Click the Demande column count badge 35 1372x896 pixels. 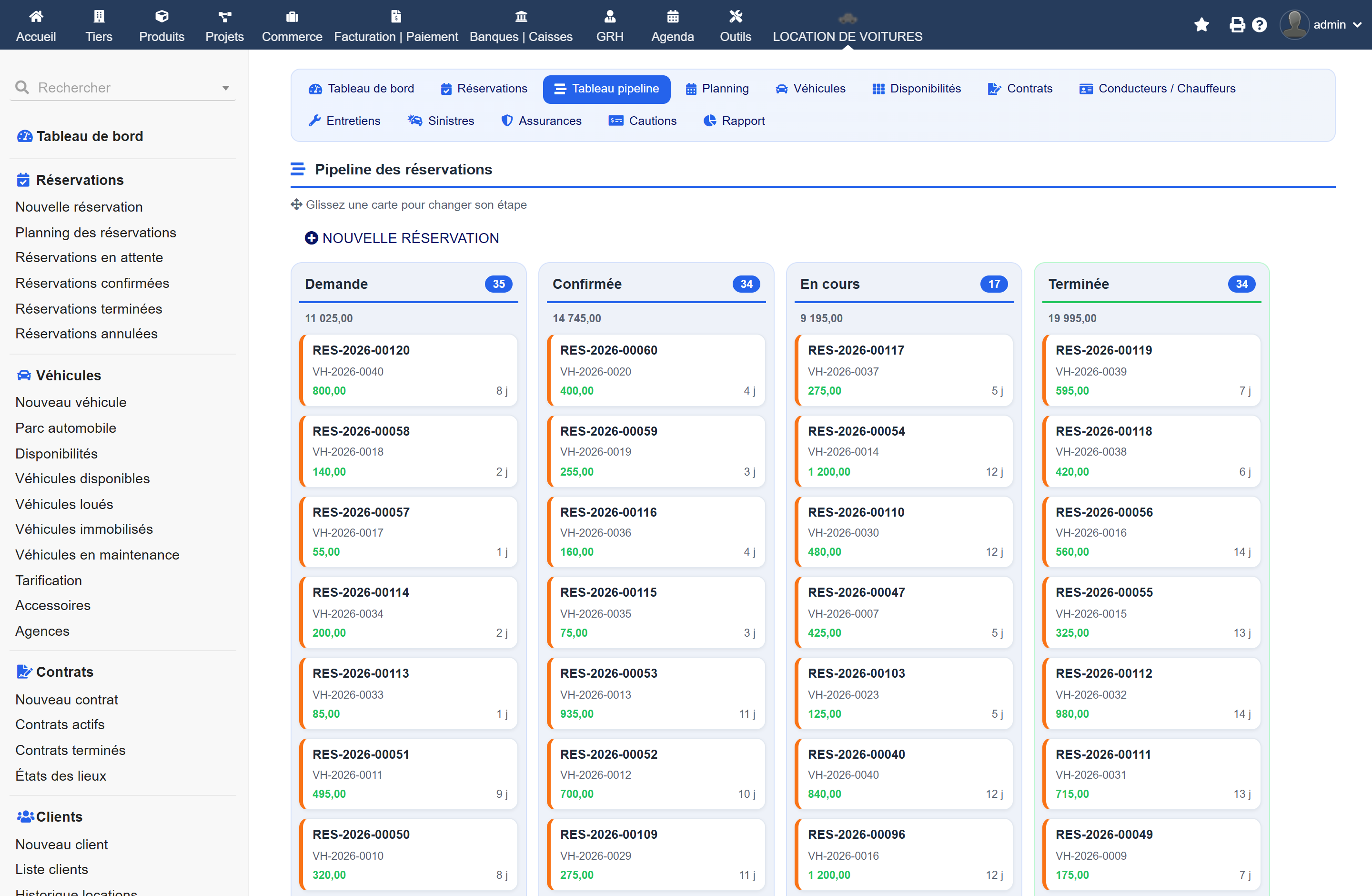tap(499, 284)
